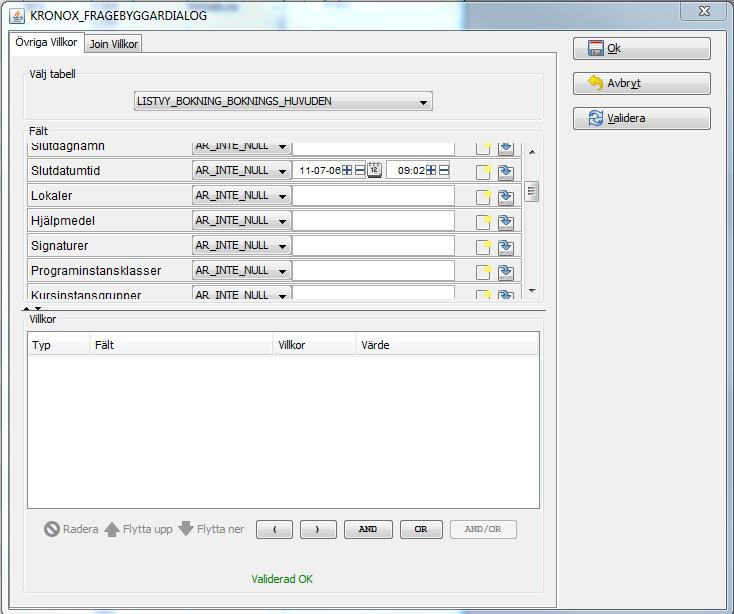Screen dimensions: 734x614
Task: Decrease the Slutdatumtid time with the minus
Action: (x=444, y=170)
